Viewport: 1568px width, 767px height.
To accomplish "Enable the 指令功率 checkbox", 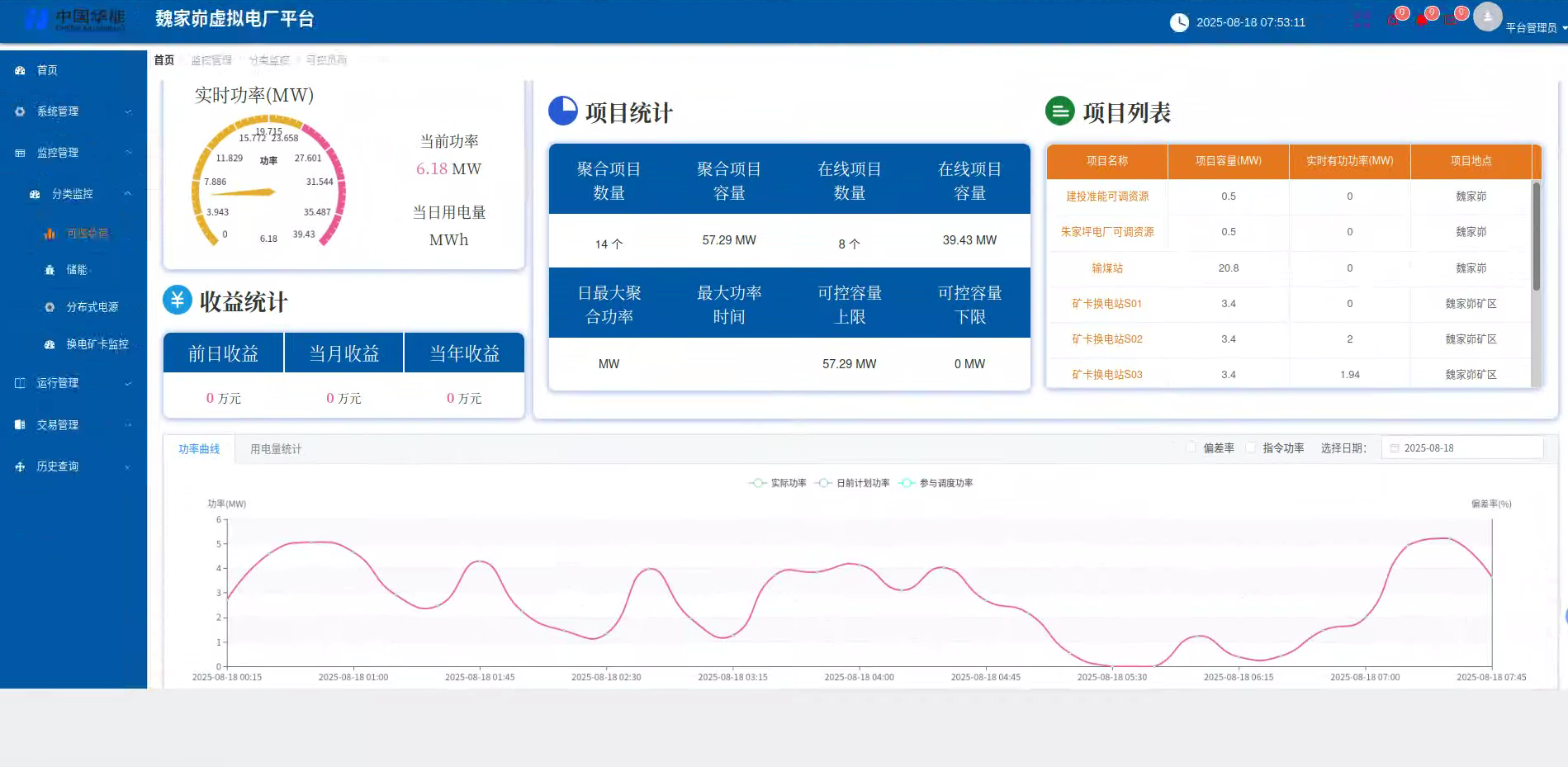I will pyautogui.click(x=1253, y=447).
